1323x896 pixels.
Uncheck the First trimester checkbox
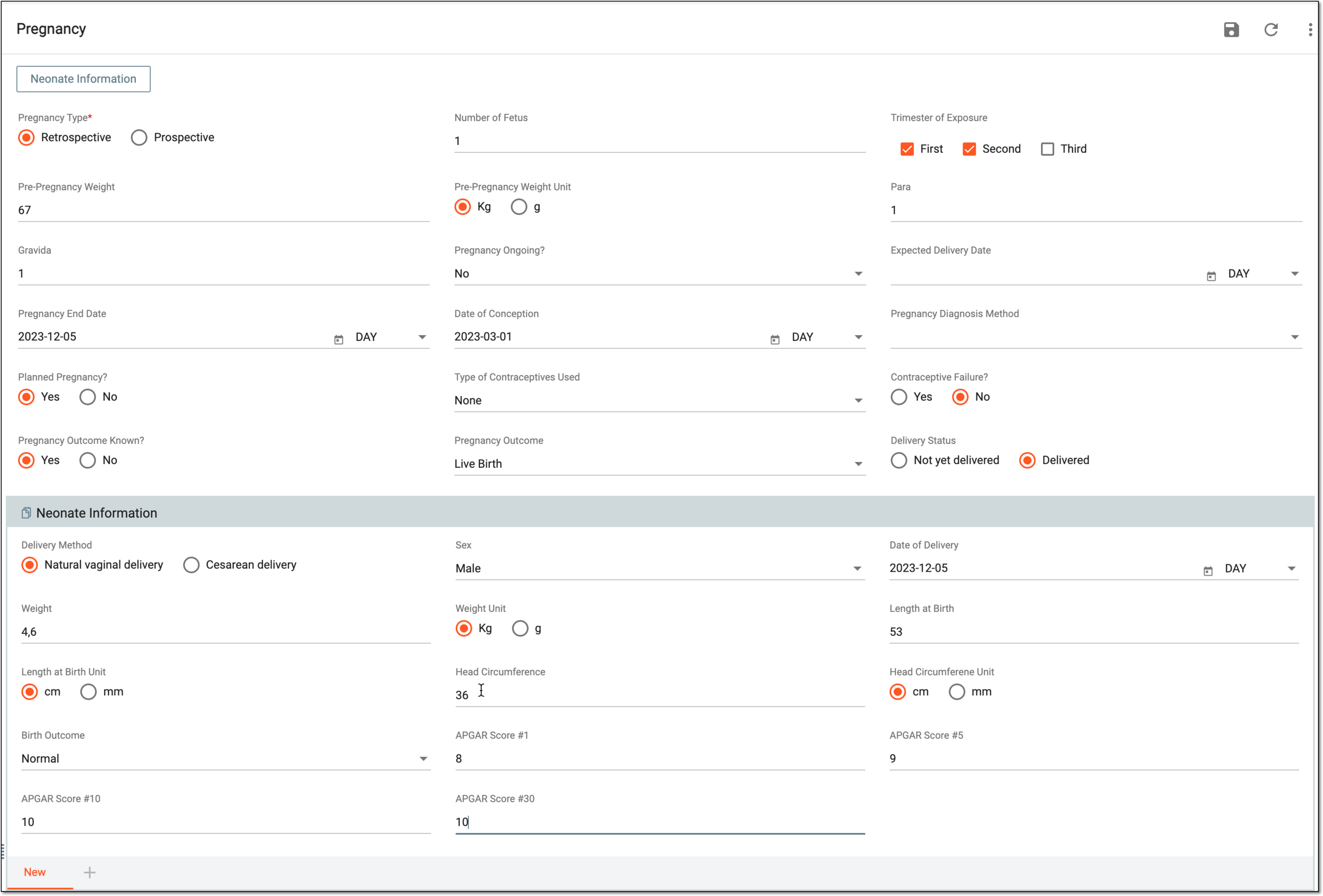point(907,149)
